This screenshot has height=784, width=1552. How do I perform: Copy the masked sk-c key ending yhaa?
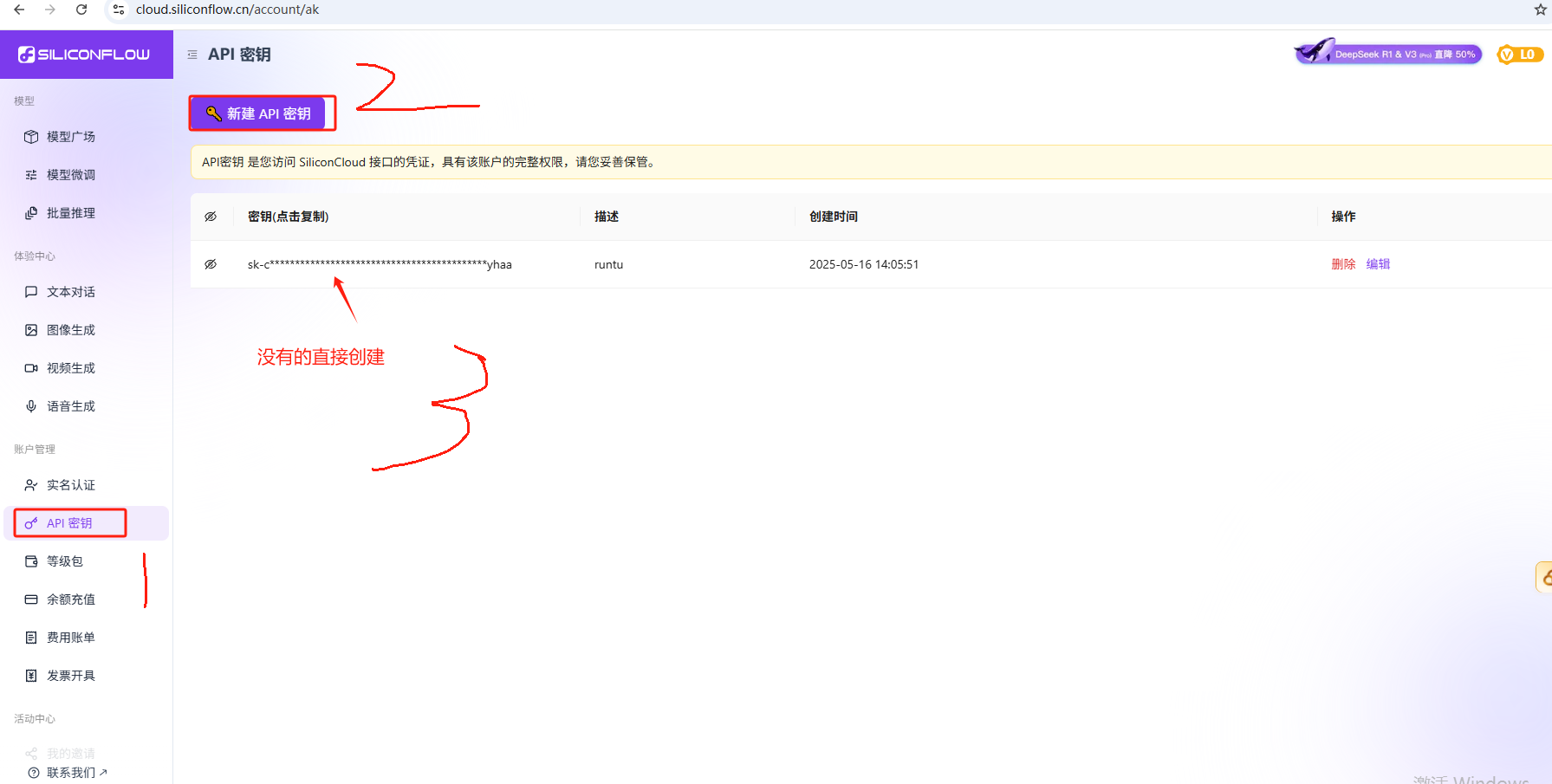tap(380, 264)
